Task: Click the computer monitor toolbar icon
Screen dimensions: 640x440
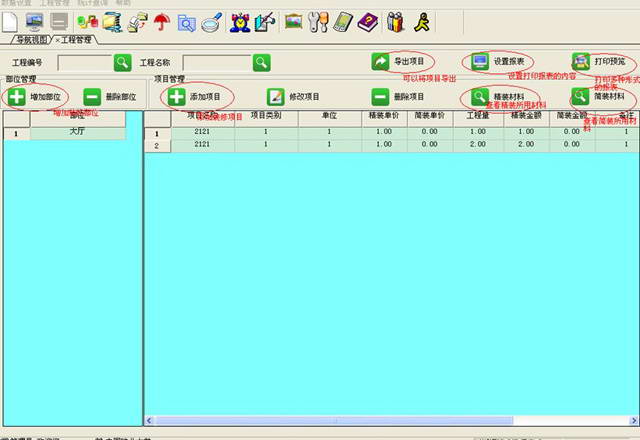Action: [34, 20]
